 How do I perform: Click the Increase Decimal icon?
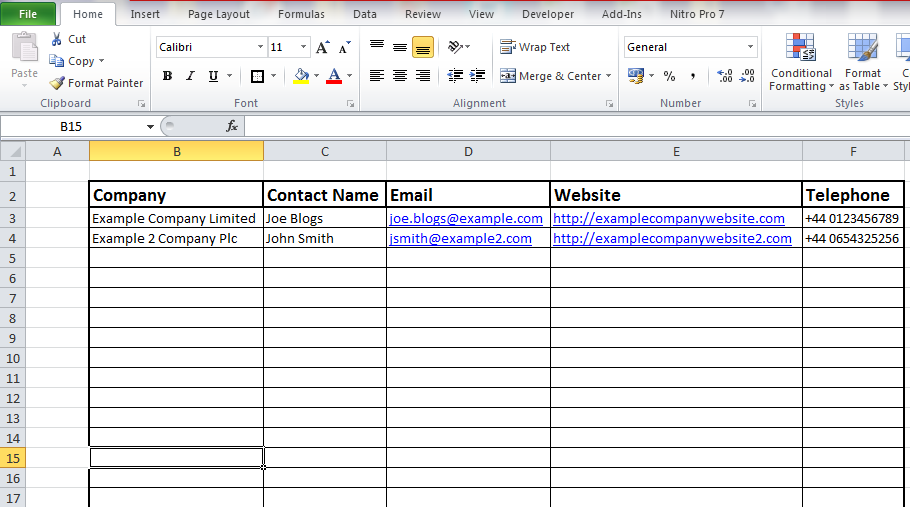pyautogui.click(x=725, y=76)
